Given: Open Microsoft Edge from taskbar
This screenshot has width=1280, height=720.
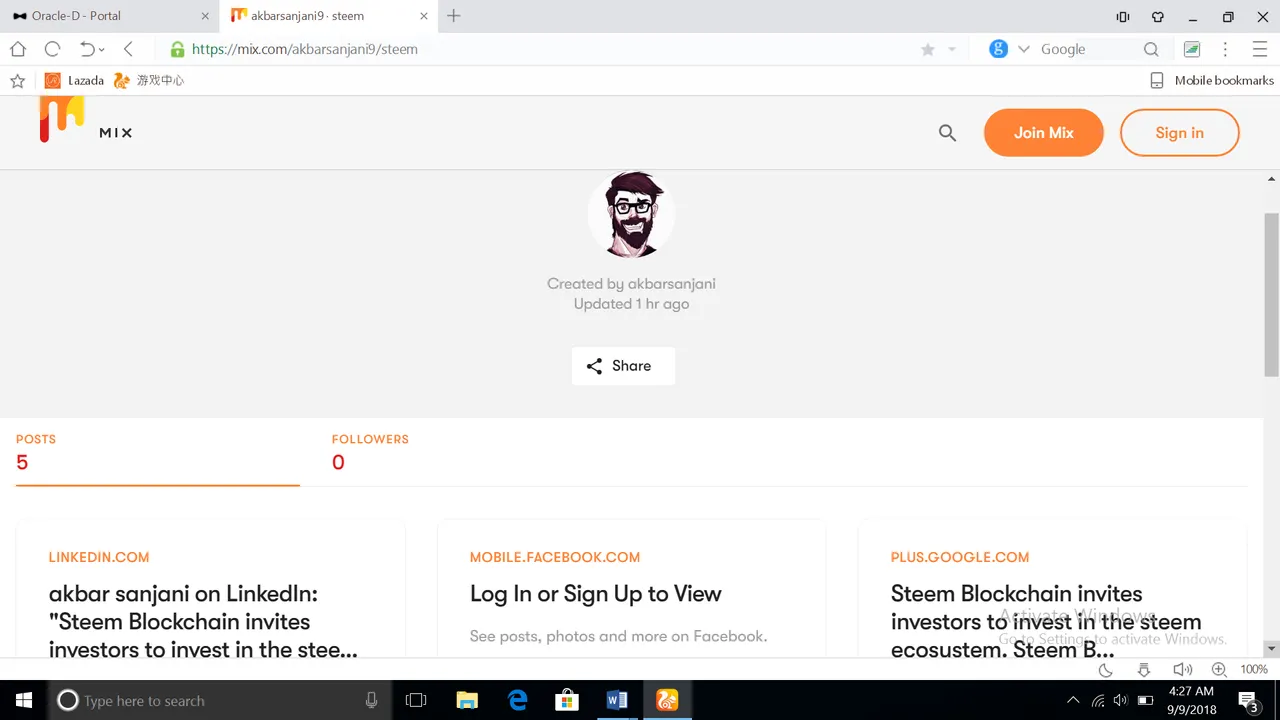Looking at the screenshot, I should 517,700.
